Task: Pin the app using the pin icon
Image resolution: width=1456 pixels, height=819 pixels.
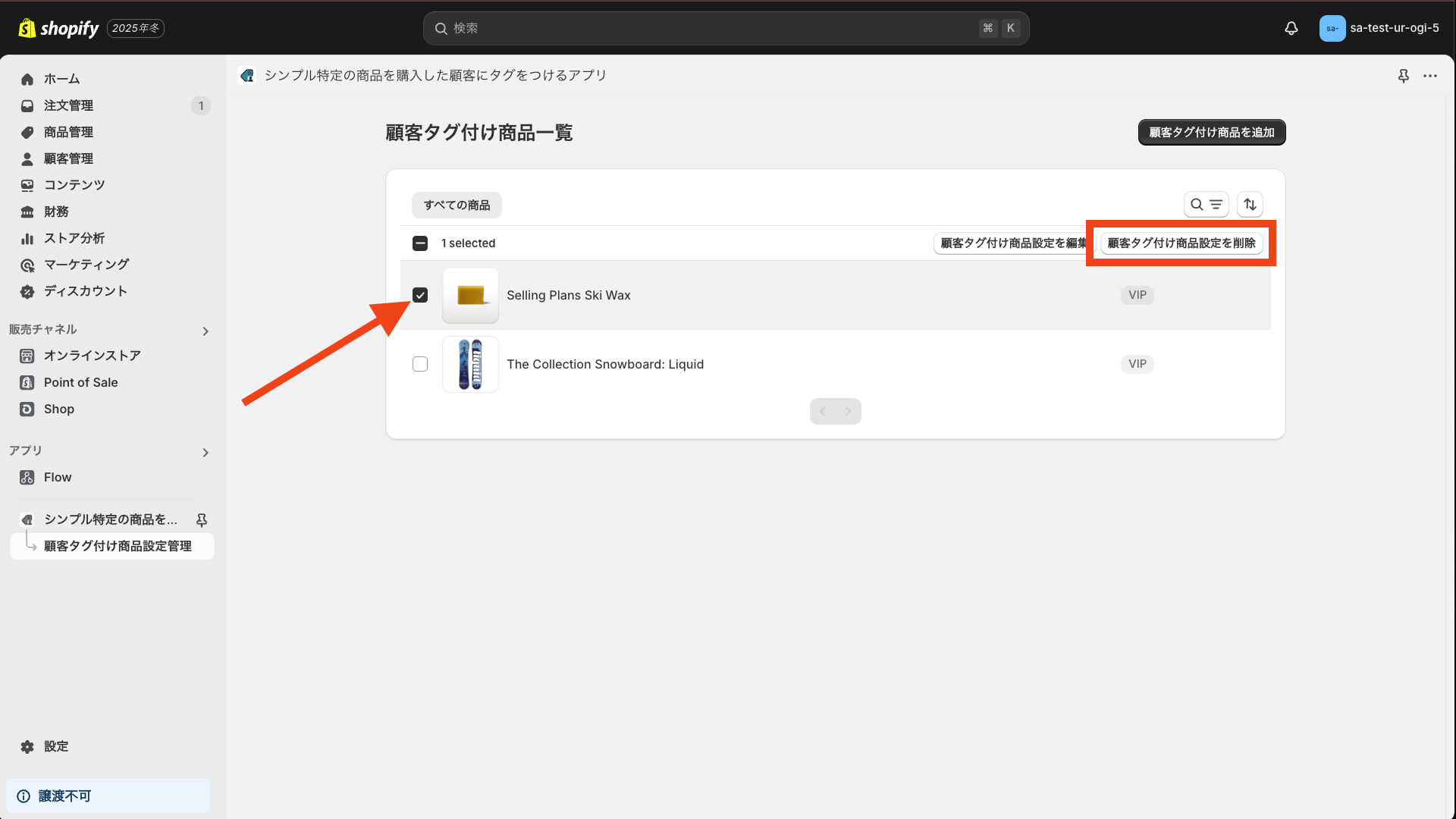Action: 1404,76
